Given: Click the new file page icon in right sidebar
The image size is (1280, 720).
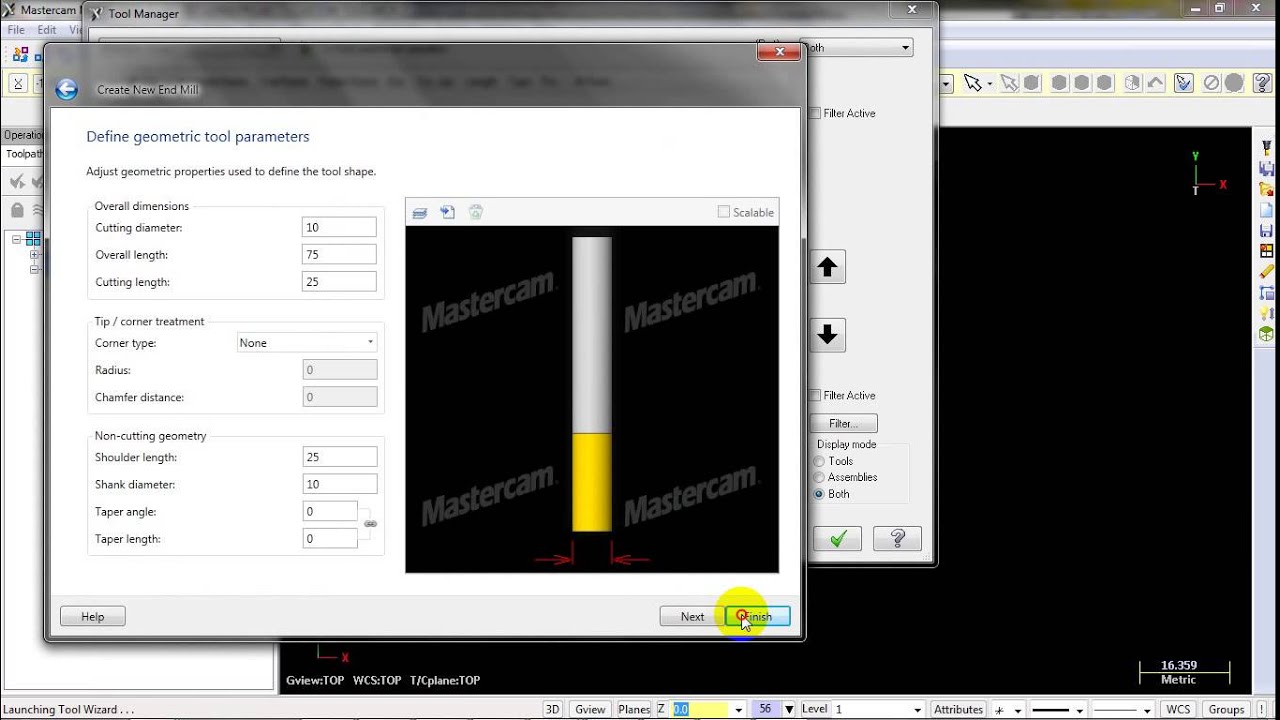Looking at the screenshot, I should [x=1267, y=211].
